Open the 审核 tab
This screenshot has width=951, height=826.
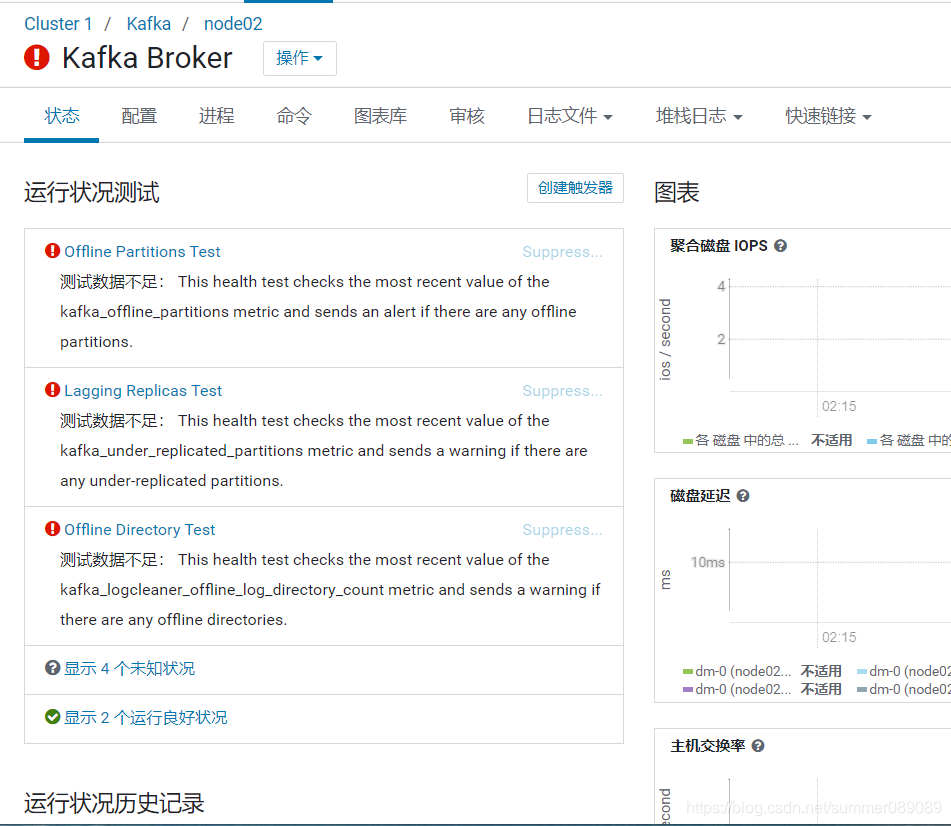467,116
